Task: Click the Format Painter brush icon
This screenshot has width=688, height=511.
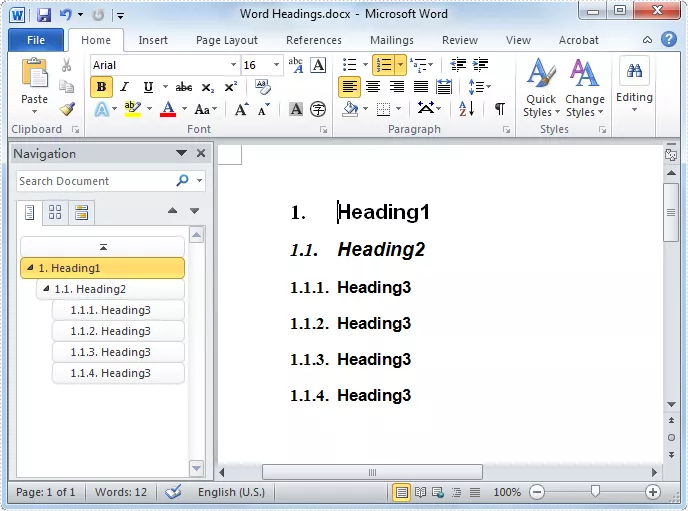Action: [x=67, y=109]
